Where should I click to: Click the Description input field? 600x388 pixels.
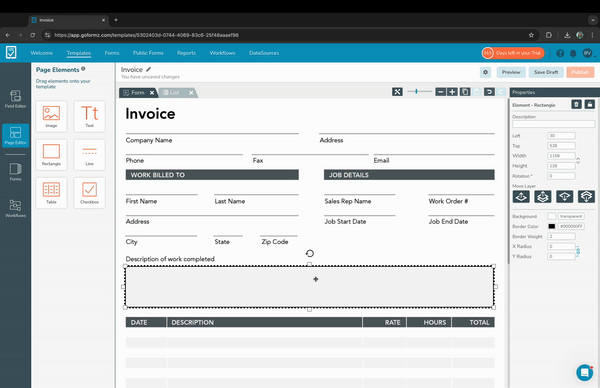(553, 124)
